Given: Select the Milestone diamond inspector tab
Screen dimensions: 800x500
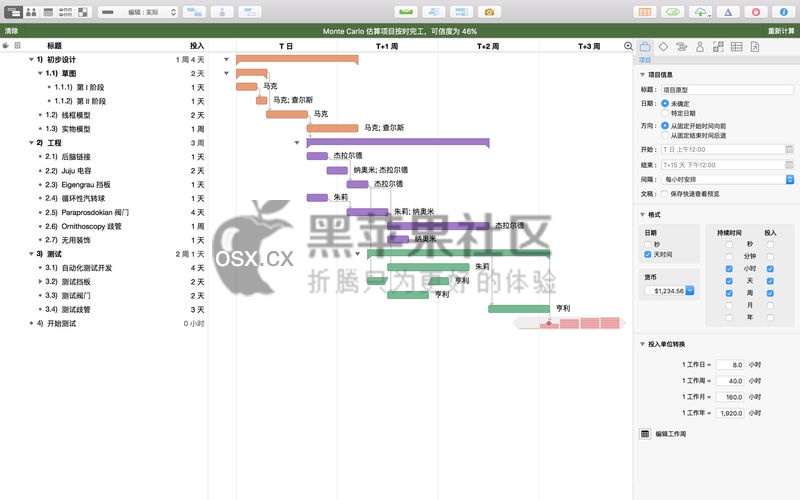Looking at the screenshot, I should point(663,47).
